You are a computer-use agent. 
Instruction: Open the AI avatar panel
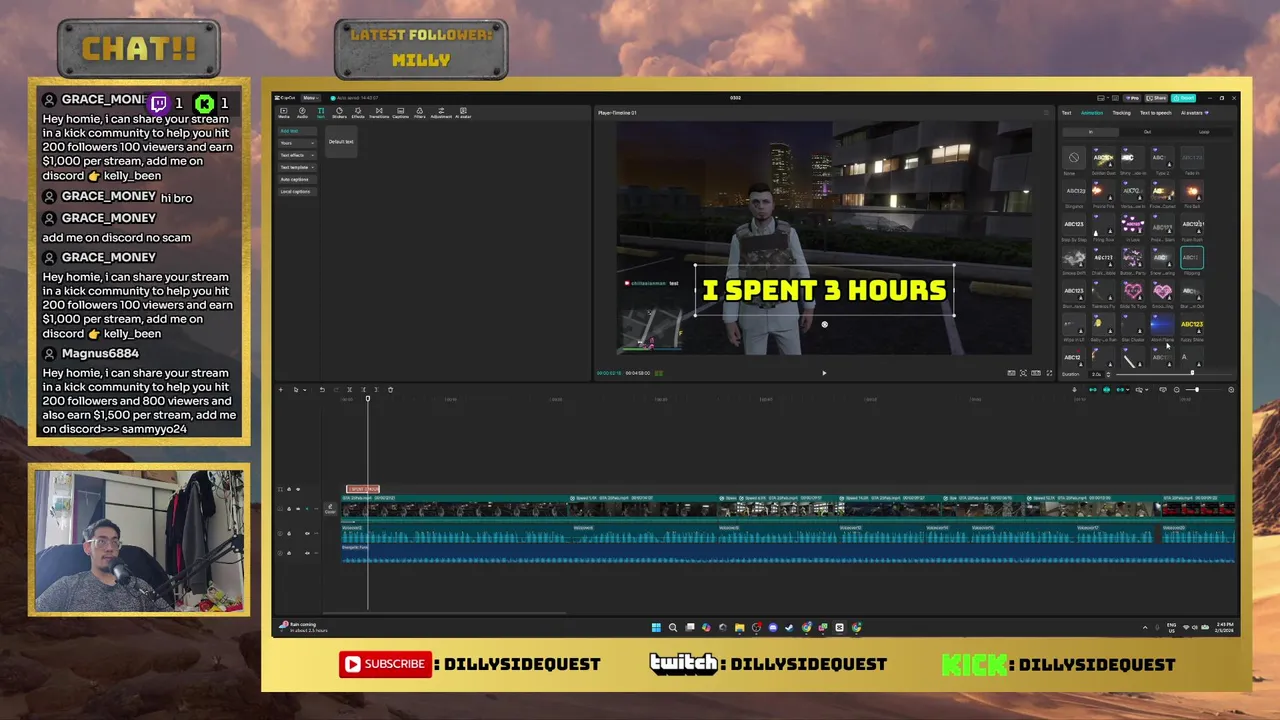(463, 113)
